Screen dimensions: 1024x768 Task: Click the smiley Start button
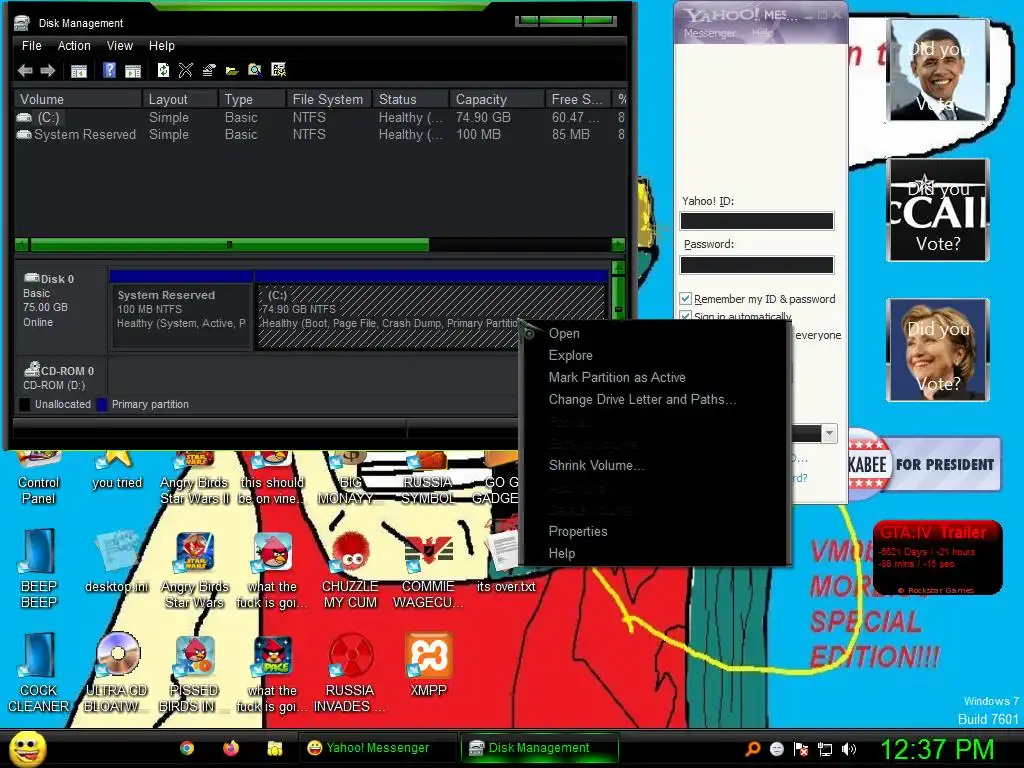coord(27,748)
